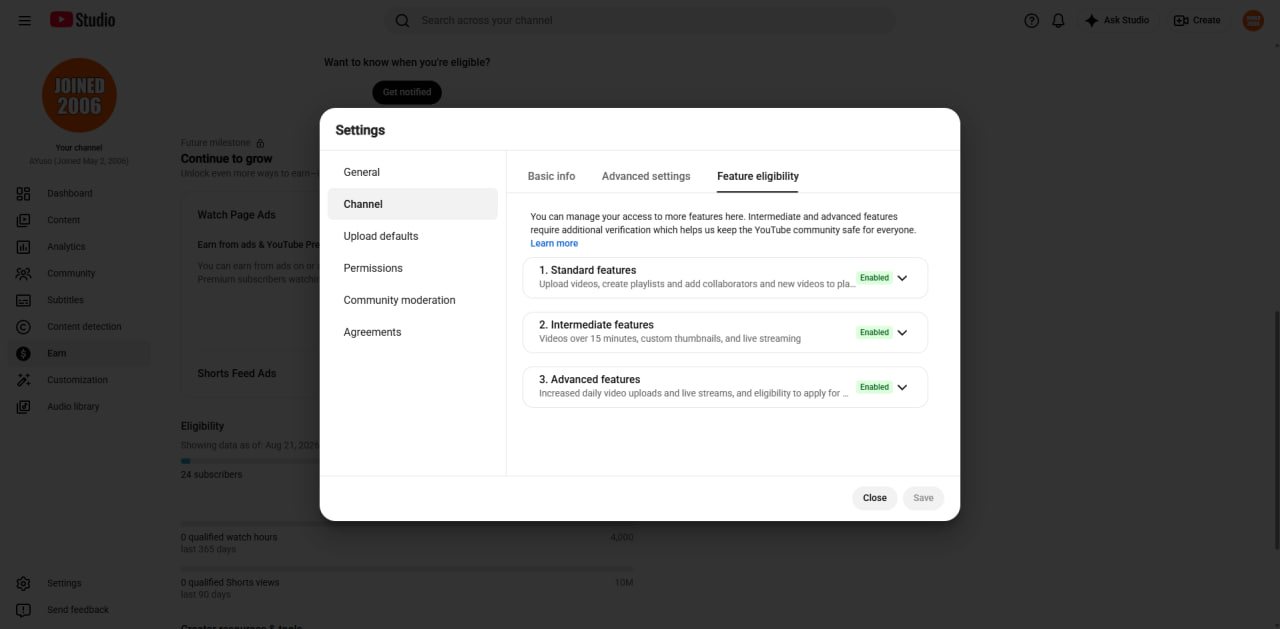Click the Dashboard sidebar icon

point(24,193)
